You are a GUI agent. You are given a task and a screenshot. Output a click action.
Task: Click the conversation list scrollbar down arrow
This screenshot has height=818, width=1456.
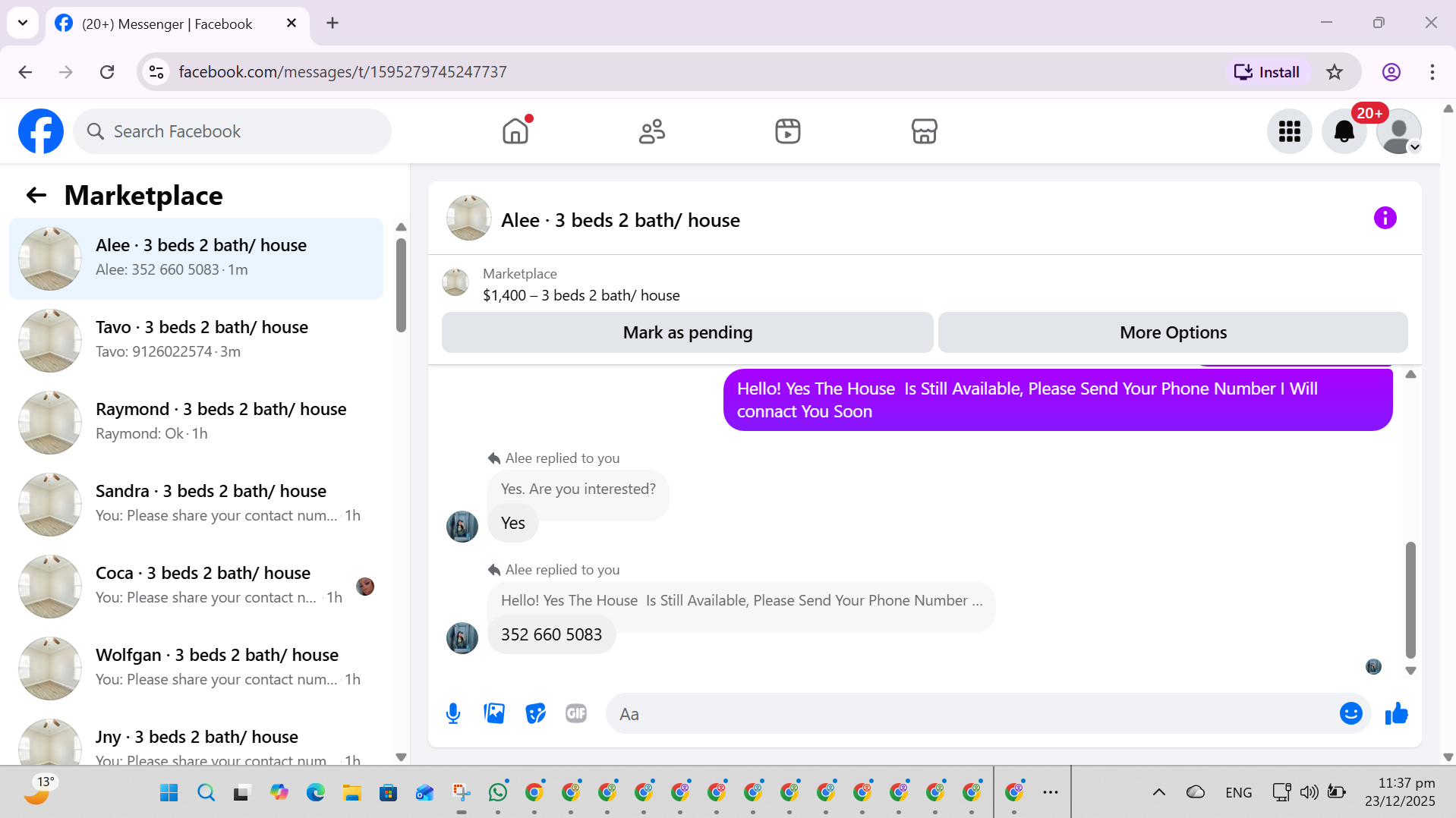click(401, 757)
